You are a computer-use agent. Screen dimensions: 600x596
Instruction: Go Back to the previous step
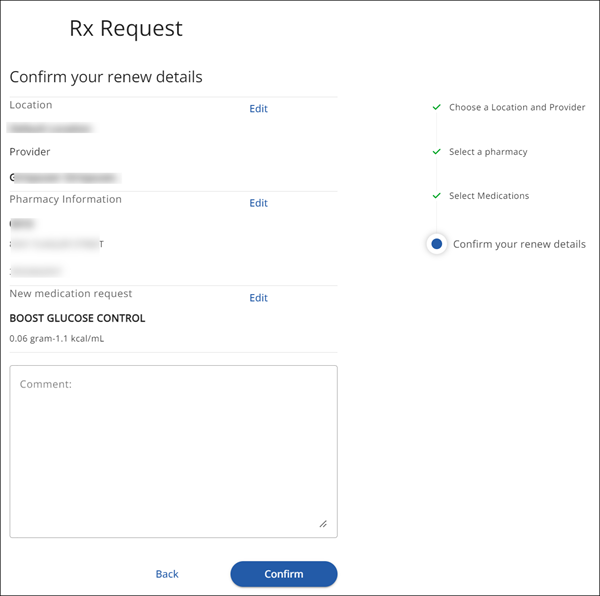tap(167, 574)
